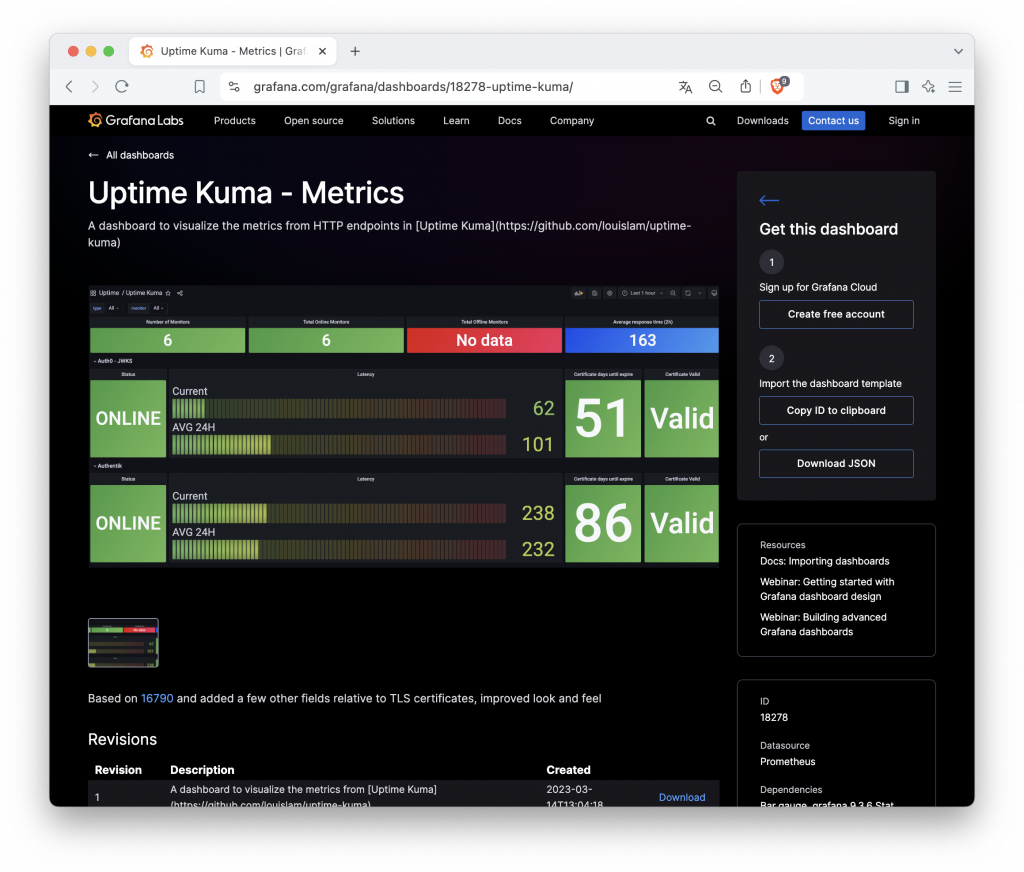This screenshot has width=1024, height=872.
Task: Click the Revisions heading
Action: (x=122, y=739)
